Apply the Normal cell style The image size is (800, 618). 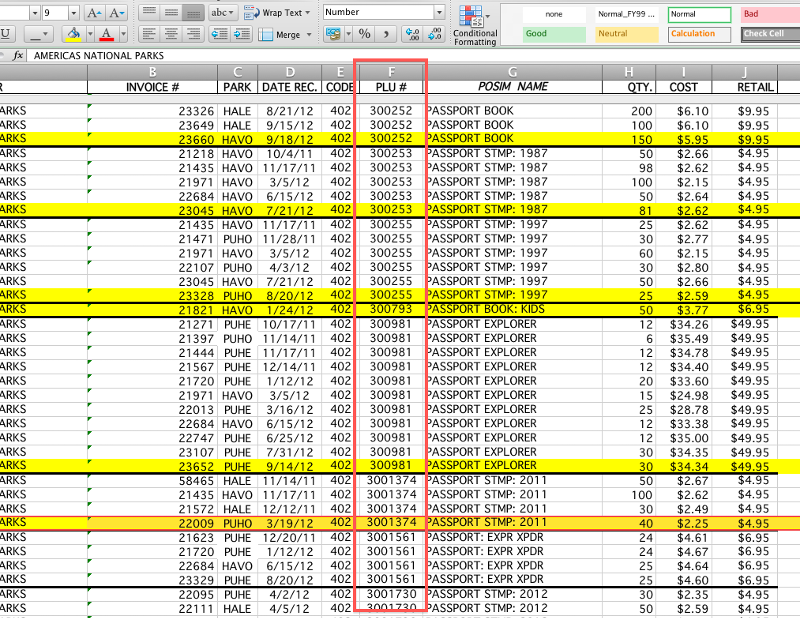click(x=699, y=14)
